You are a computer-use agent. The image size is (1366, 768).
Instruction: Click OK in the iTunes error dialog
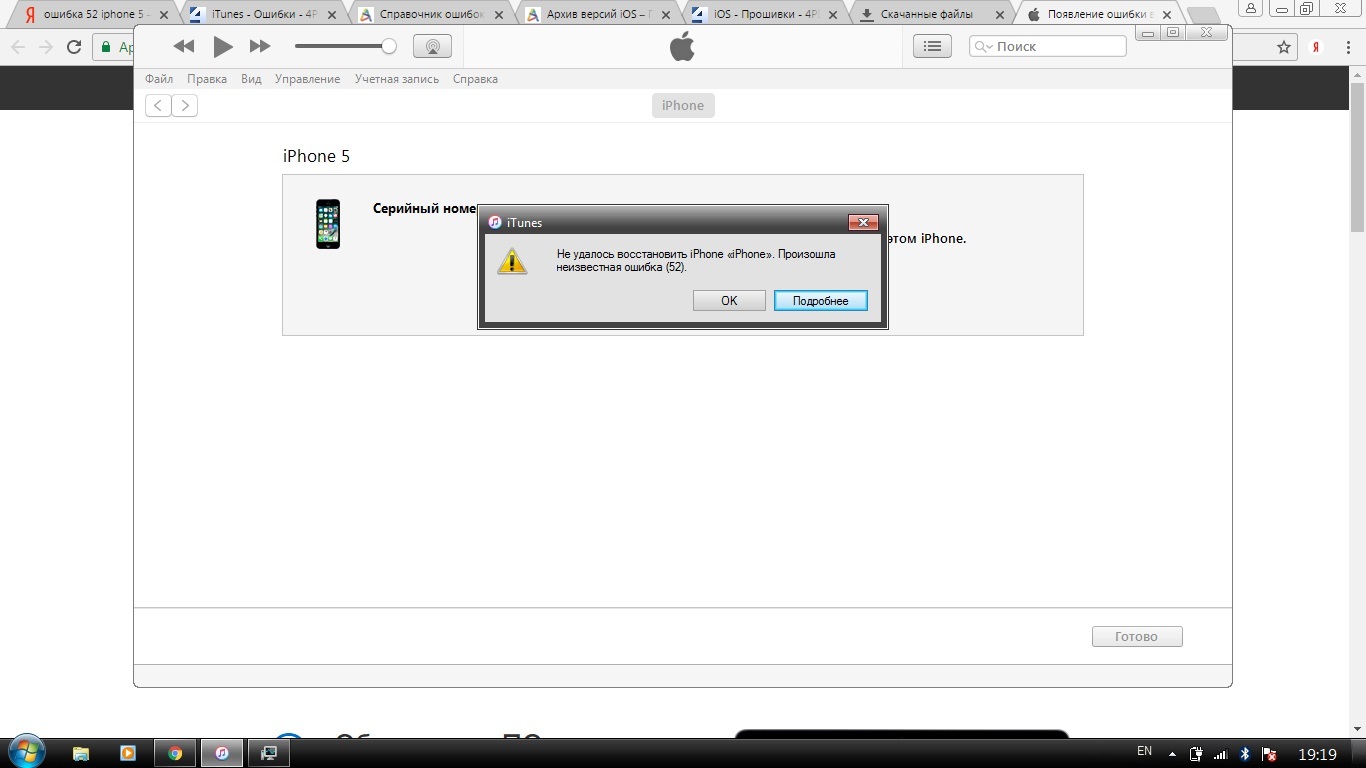tap(729, 300)
